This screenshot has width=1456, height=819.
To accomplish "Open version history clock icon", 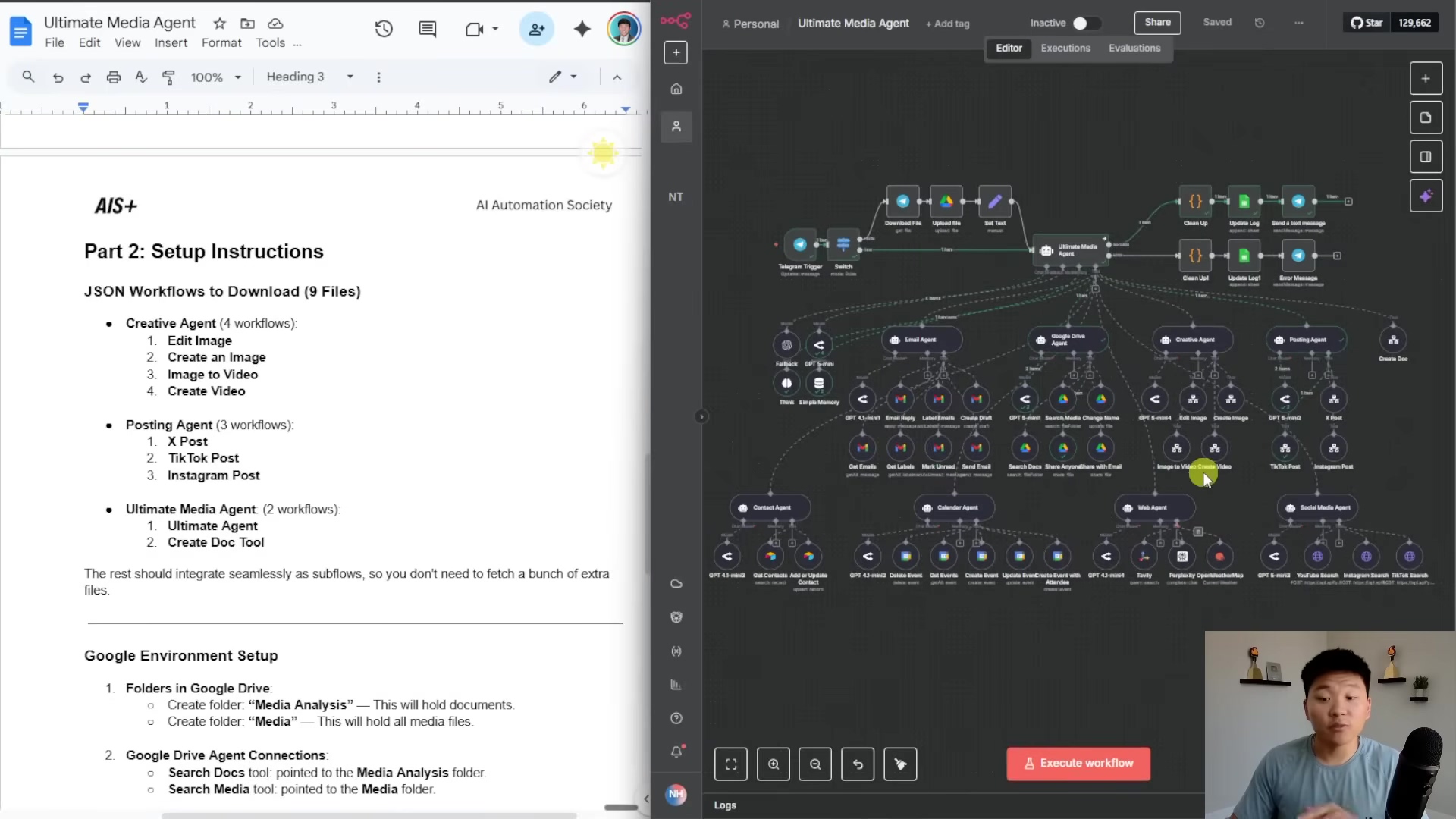I will point(384,30).
